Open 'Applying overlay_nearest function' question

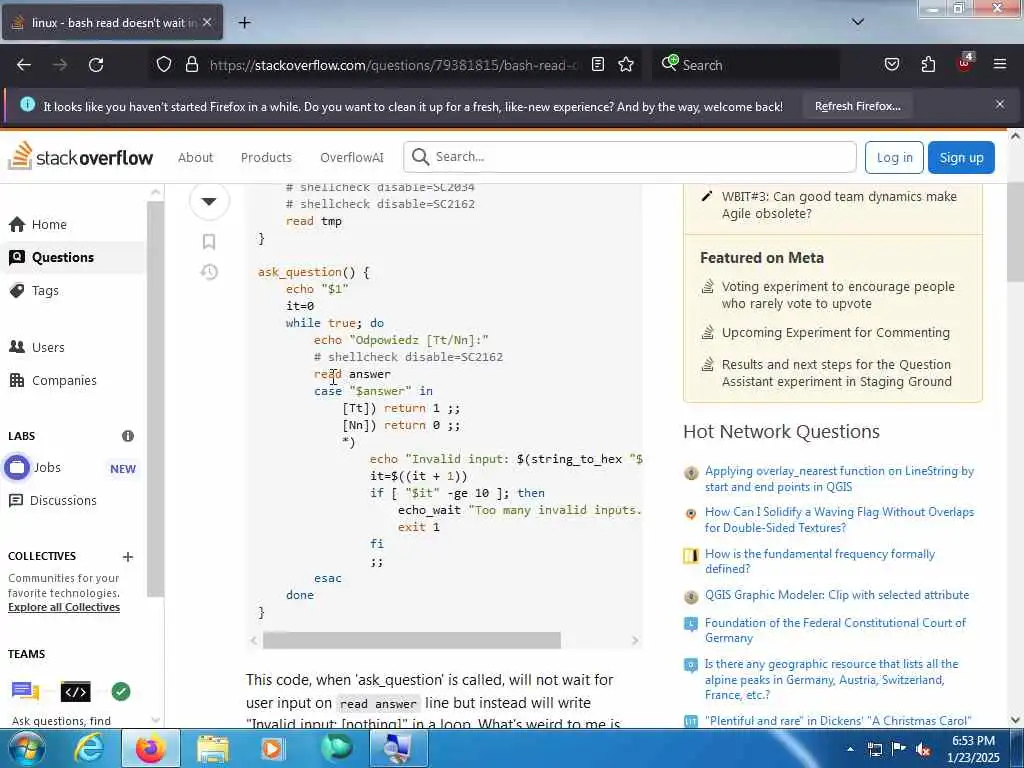pyautogui.click(x=839, y=479)
